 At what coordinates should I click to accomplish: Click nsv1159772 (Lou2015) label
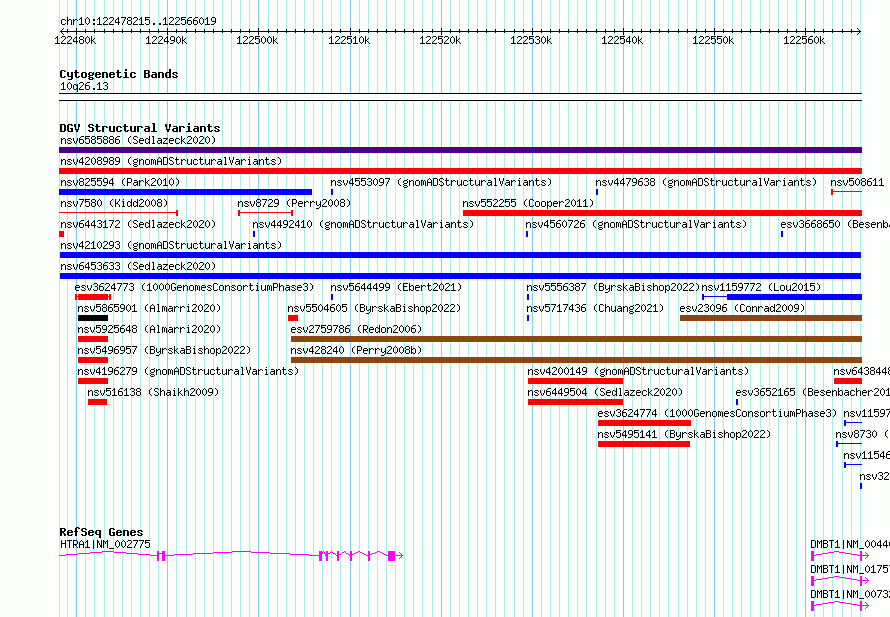[761, 287]
